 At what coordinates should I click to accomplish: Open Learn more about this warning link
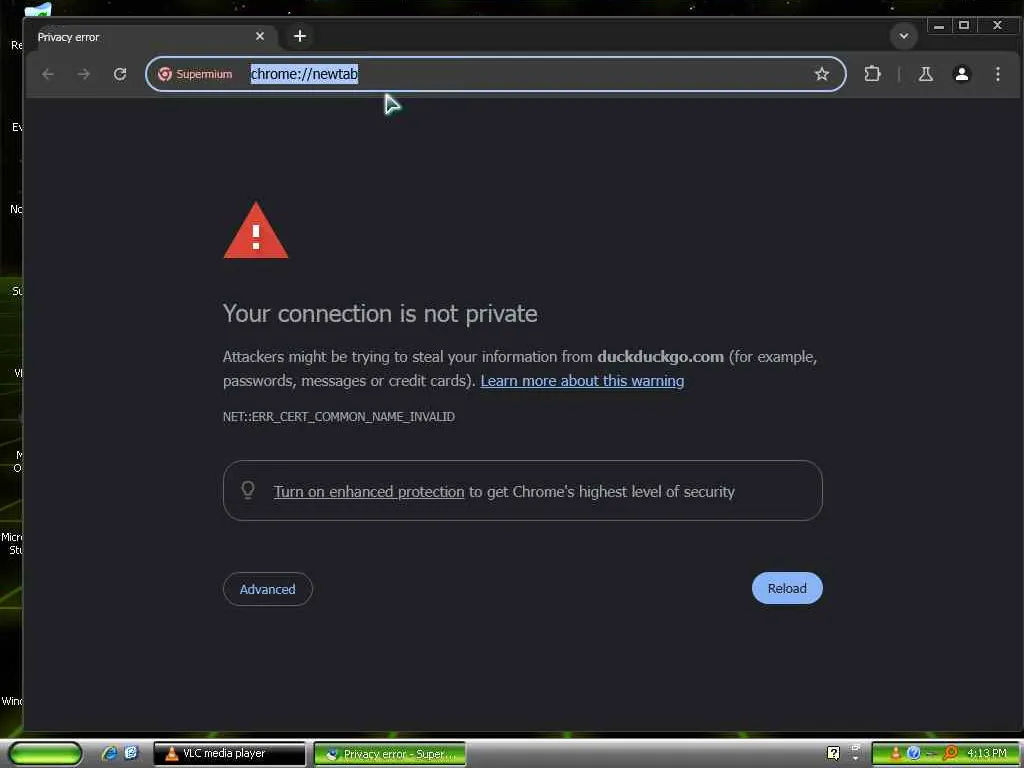tap(582, 381)
